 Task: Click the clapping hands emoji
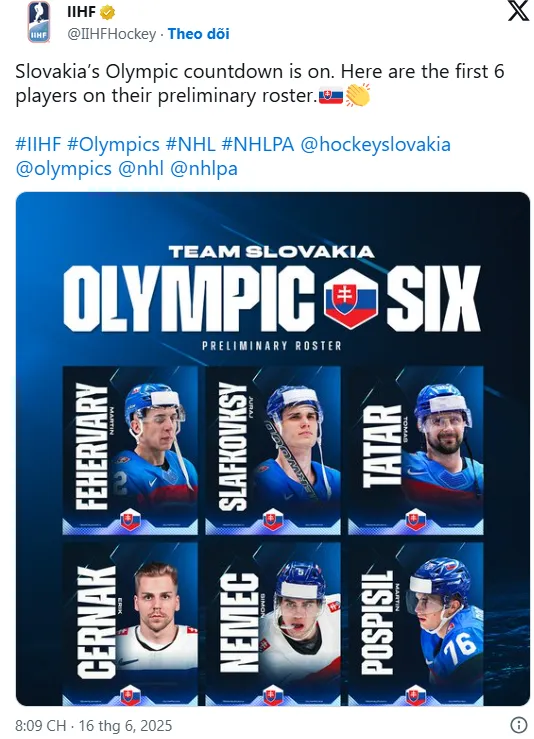358,95
